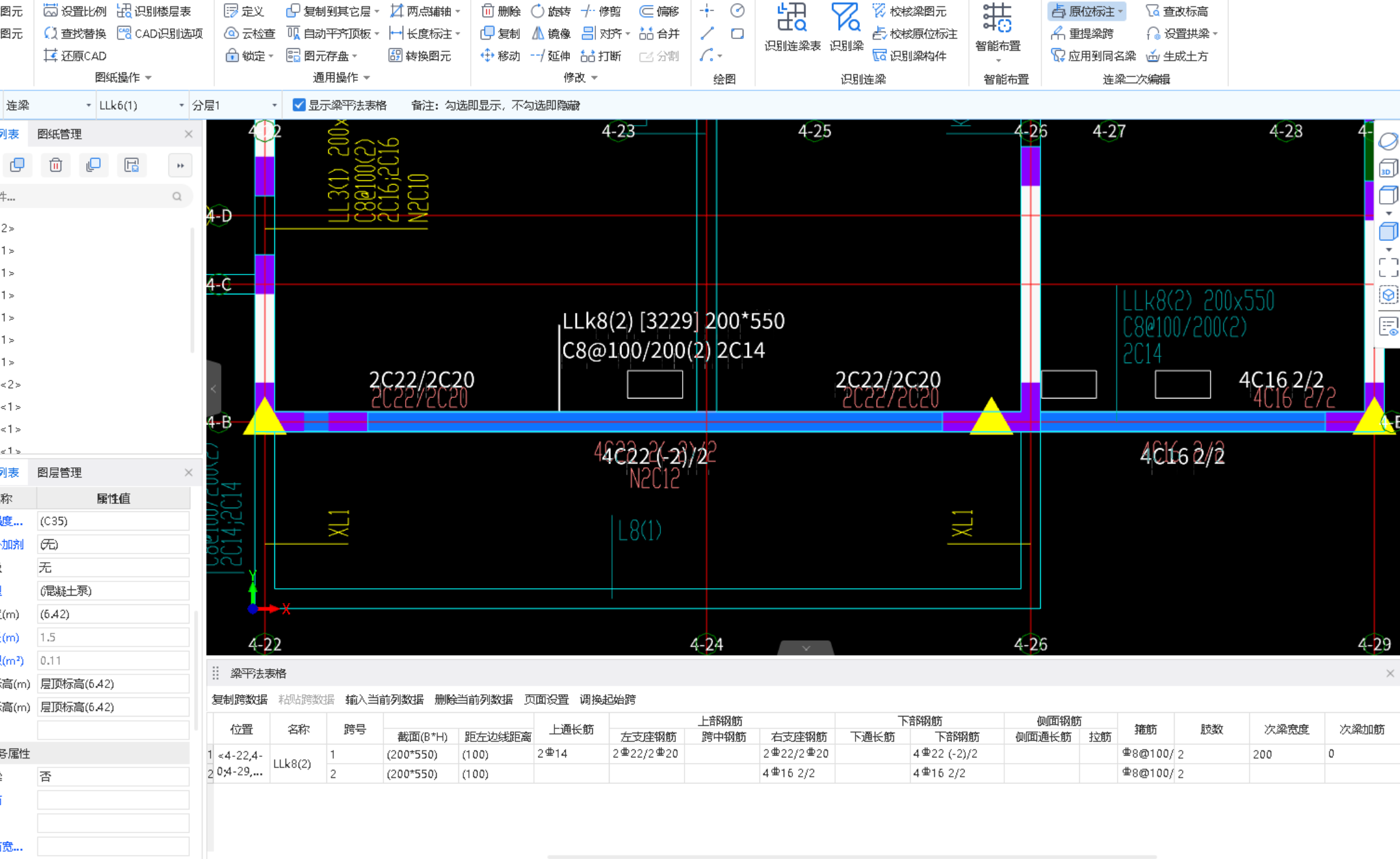Screen dimensions: 1400x859
Task: Click 调换起始跨 button
Action: (x=608, y=699)
